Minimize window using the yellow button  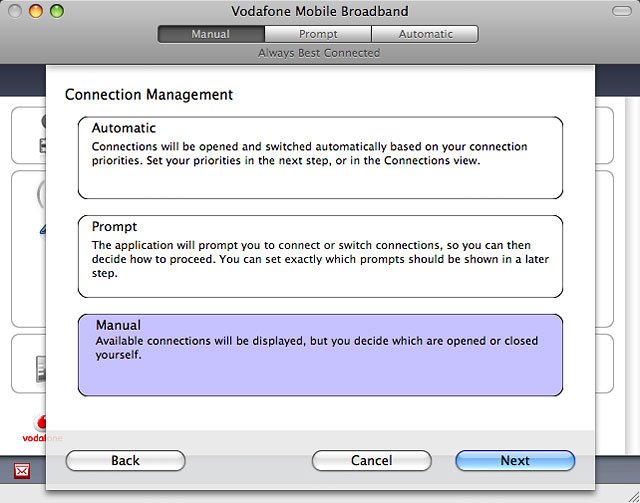pos(36,12)
